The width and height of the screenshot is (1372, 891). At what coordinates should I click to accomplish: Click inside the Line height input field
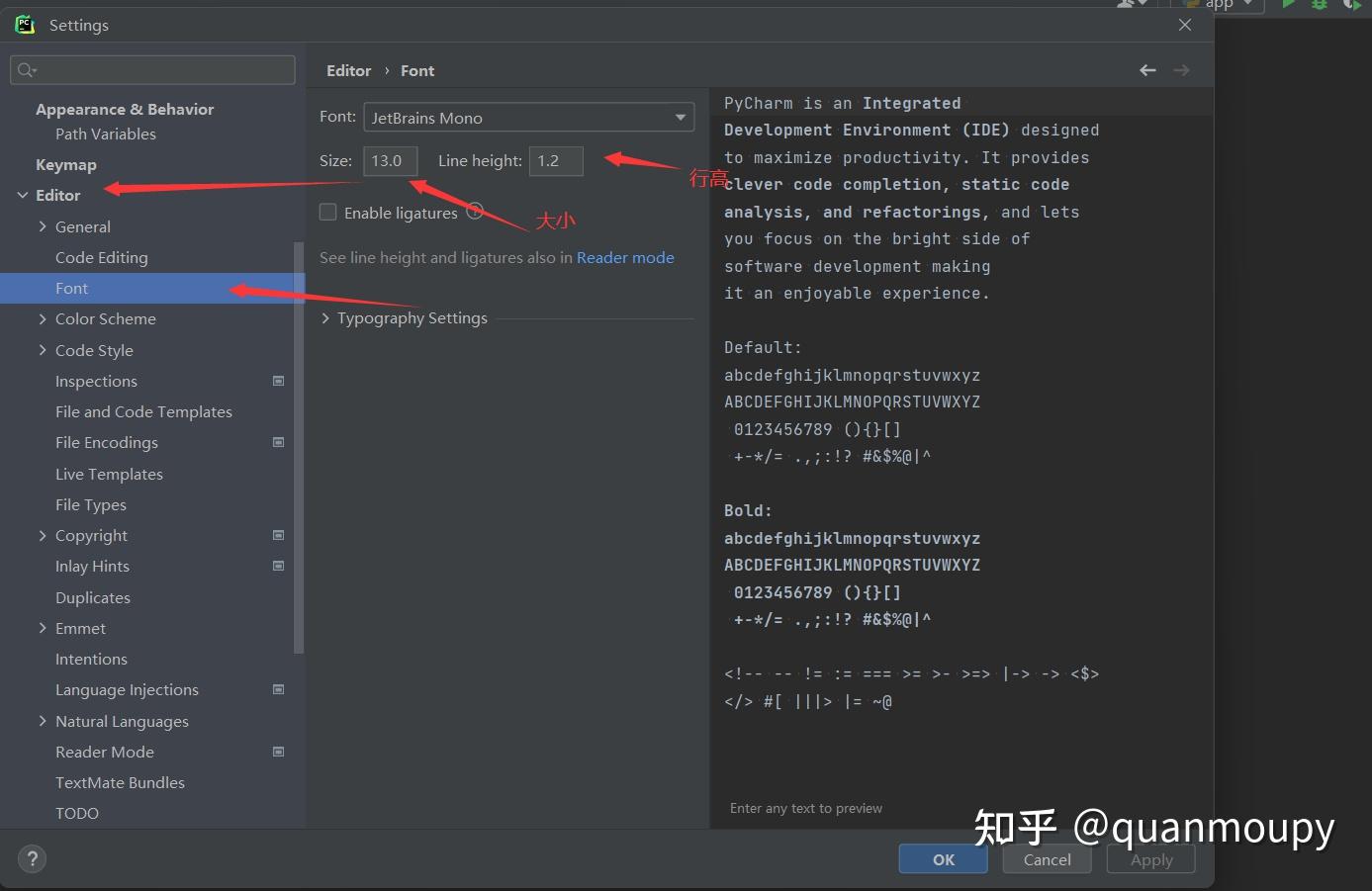click(x=556, y=160)
